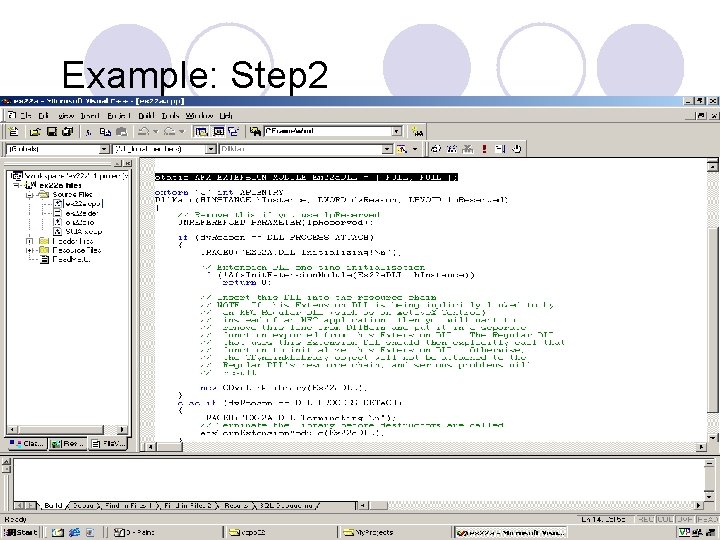Open the MyProjects taskbar button
The width and height of the screenshot is (720, 540).
(x=395, y=532)
